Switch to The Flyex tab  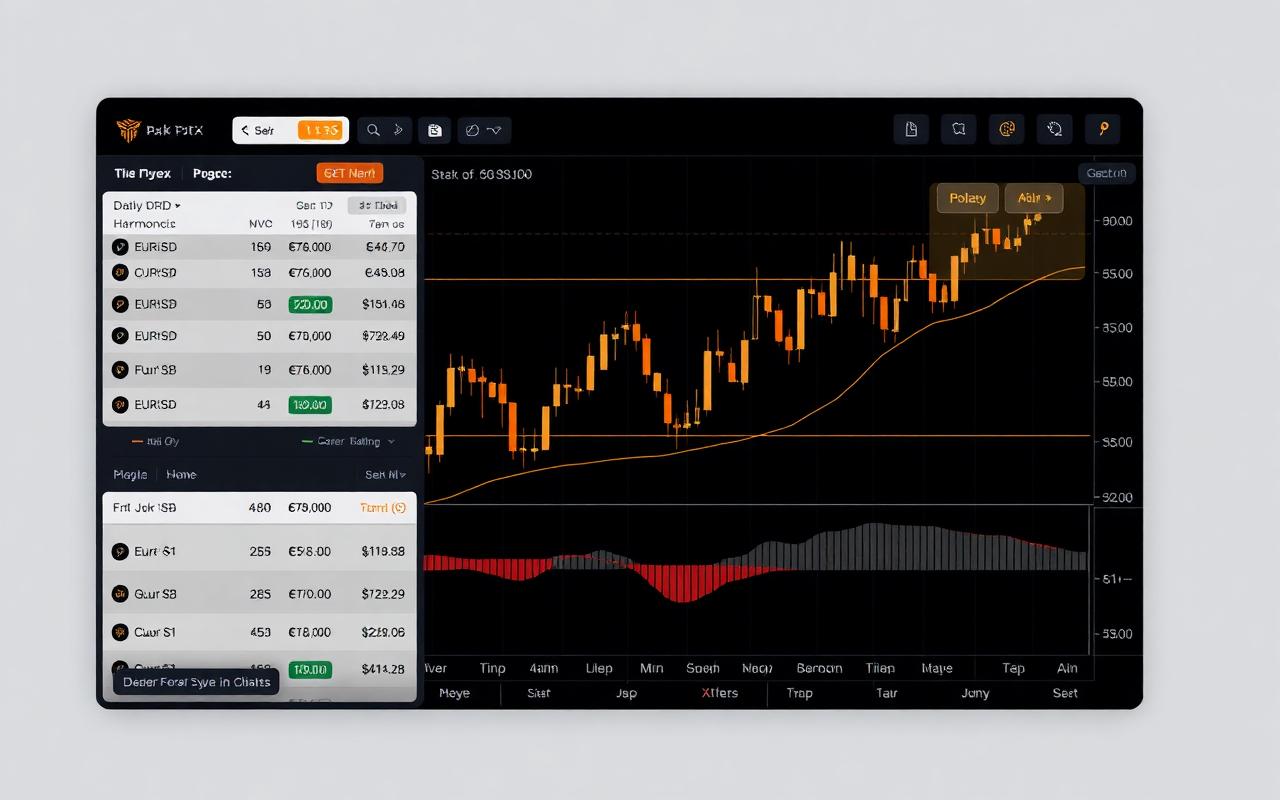[142, 173]
